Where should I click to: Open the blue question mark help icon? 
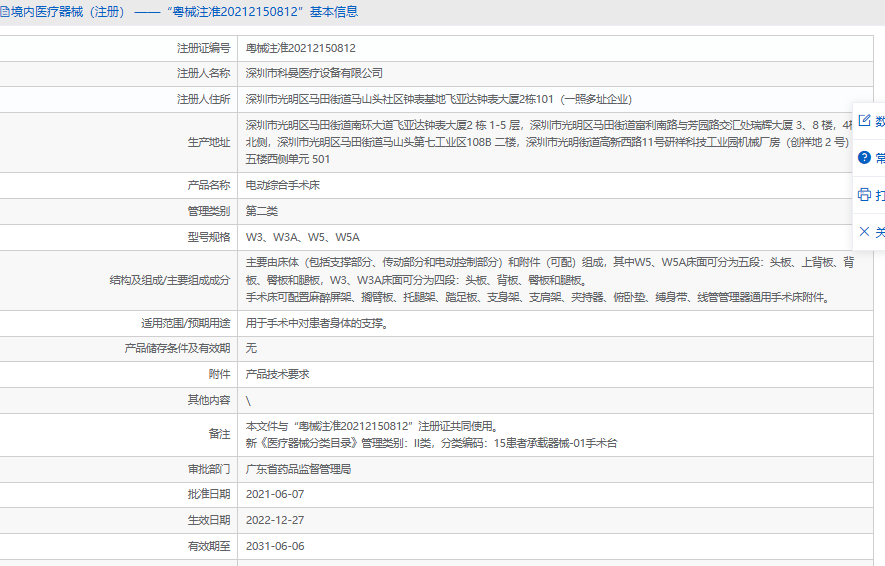[864, 157]
